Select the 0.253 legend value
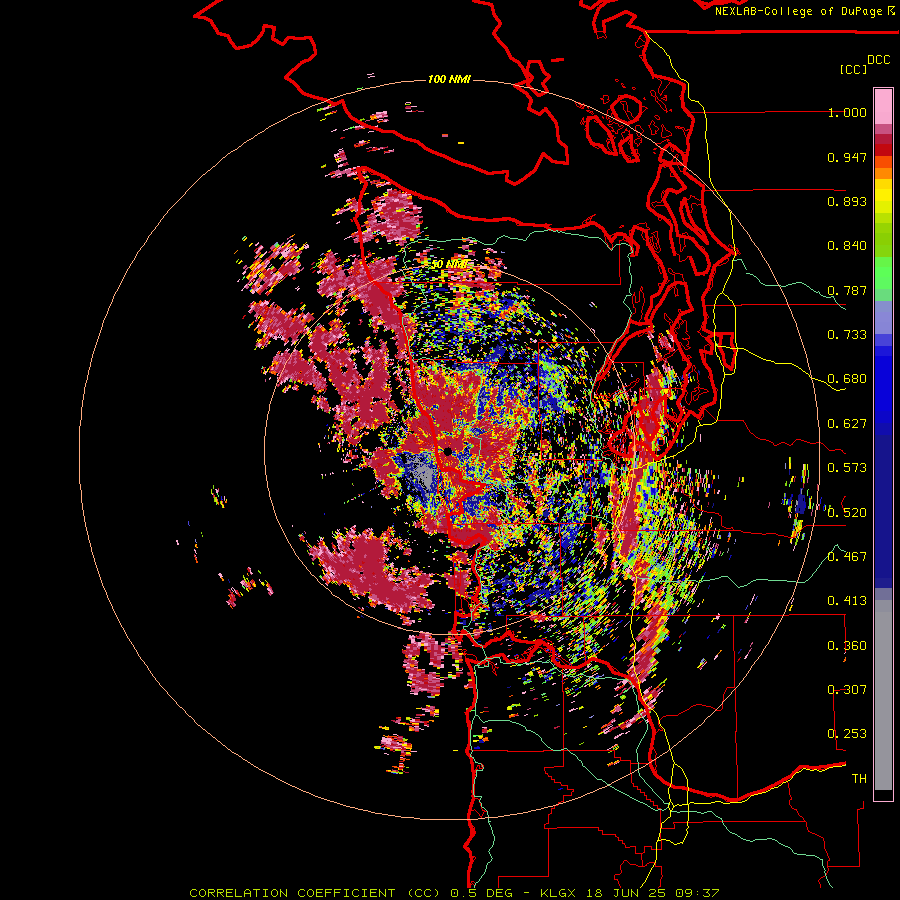 coord(847,734)
